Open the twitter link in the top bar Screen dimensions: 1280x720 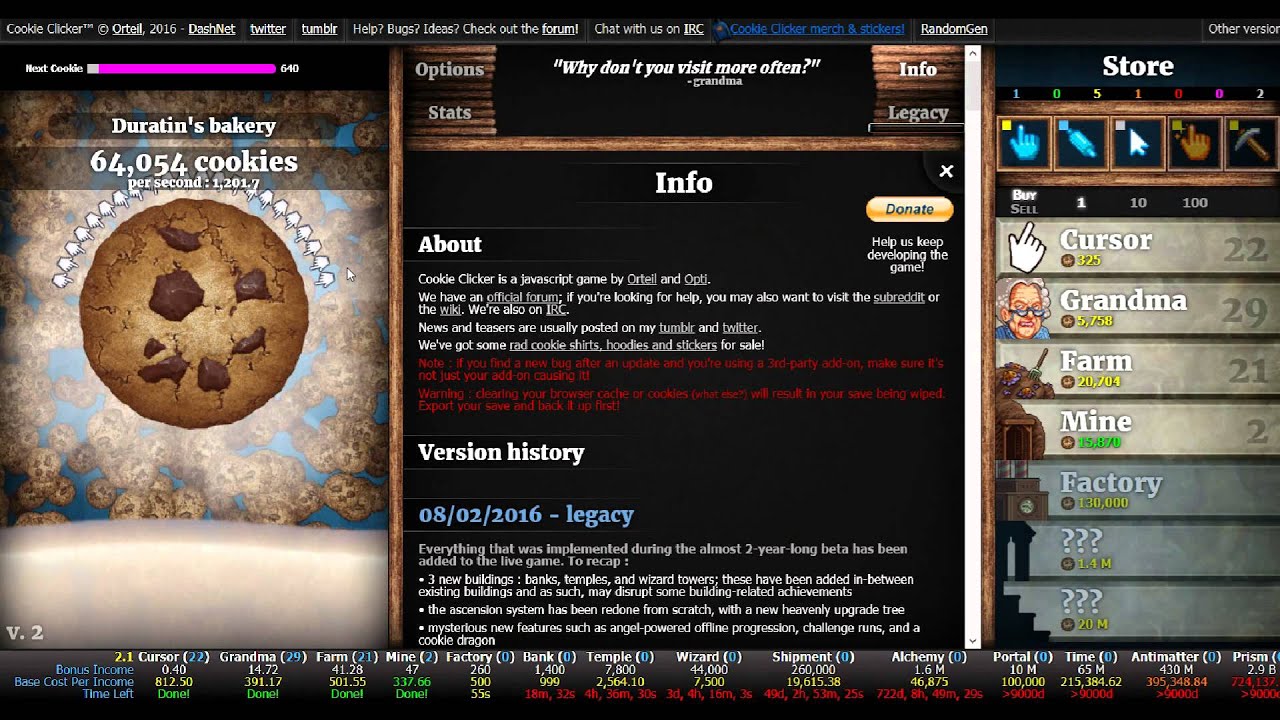(x=268, y=29)
